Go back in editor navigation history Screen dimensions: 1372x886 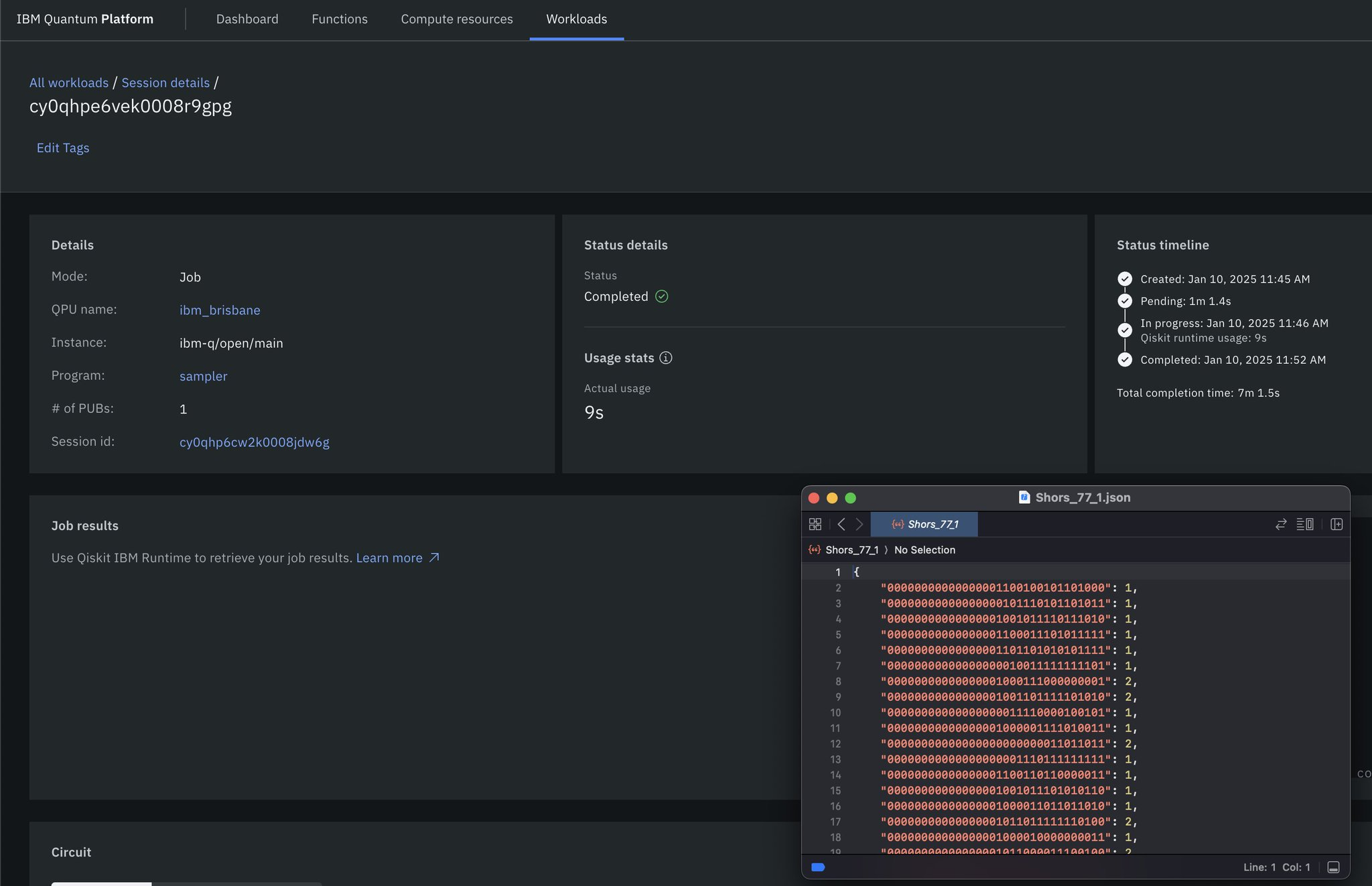(x=841, y=524)
